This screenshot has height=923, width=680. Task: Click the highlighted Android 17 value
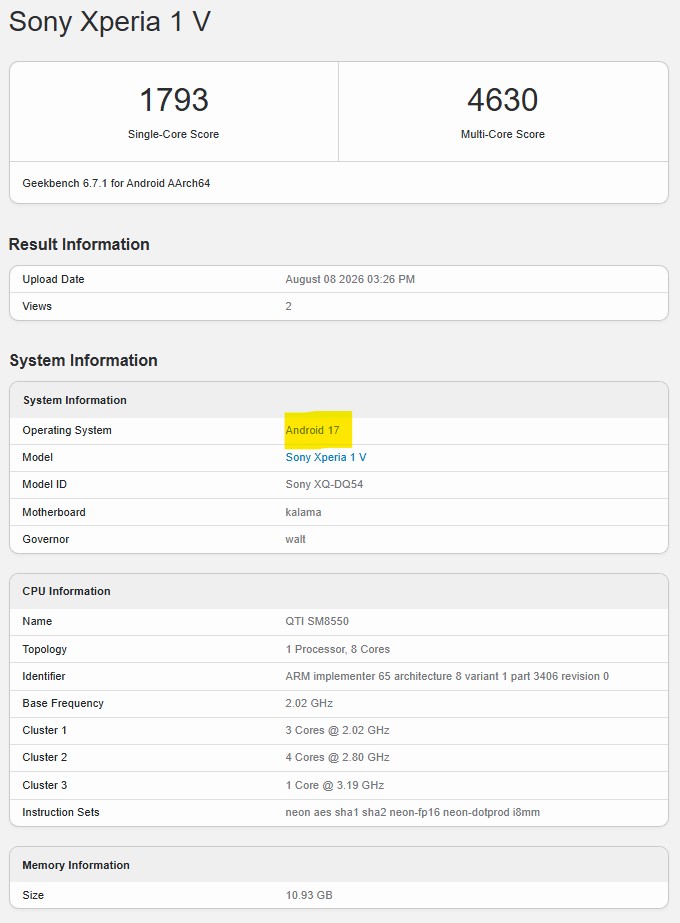point(313,430)
